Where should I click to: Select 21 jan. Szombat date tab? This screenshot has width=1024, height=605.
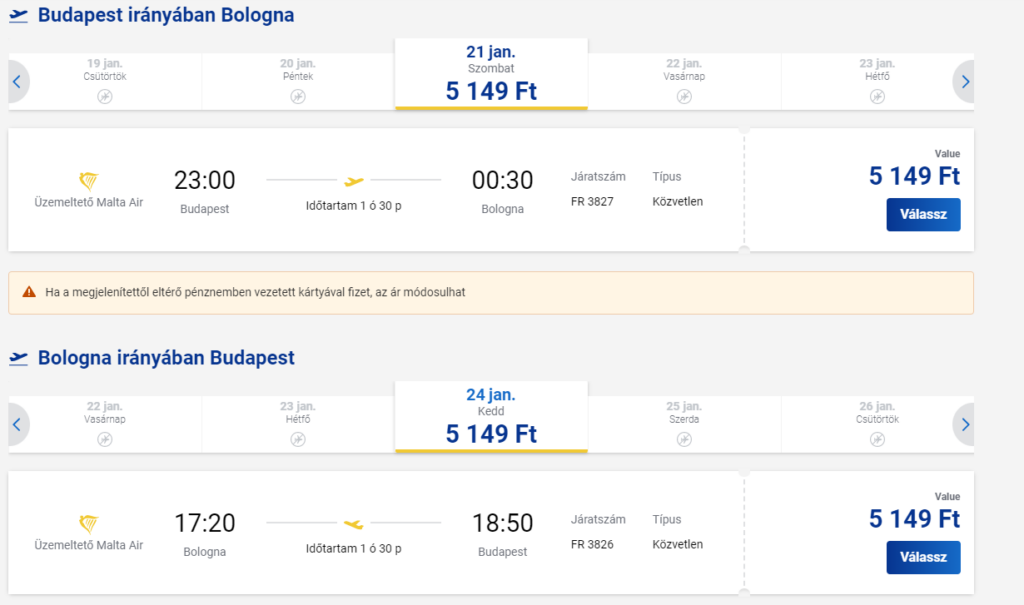pyautogui.click(x=491, y=74)
